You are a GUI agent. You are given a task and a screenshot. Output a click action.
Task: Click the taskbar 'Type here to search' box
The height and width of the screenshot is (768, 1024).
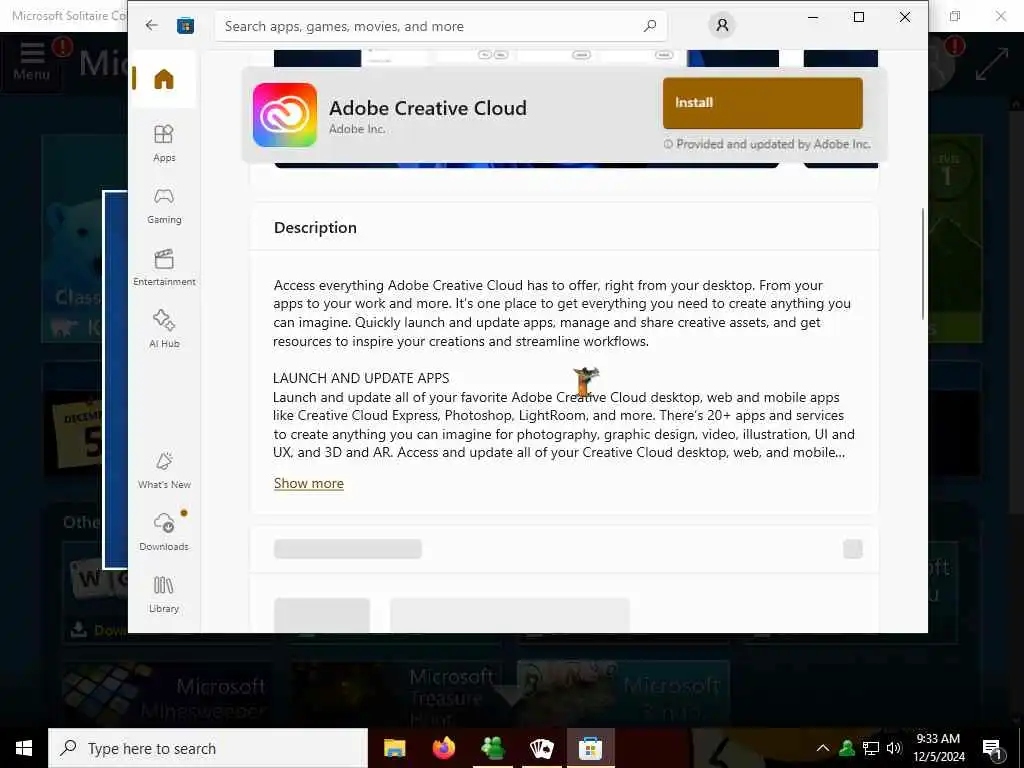208,748
